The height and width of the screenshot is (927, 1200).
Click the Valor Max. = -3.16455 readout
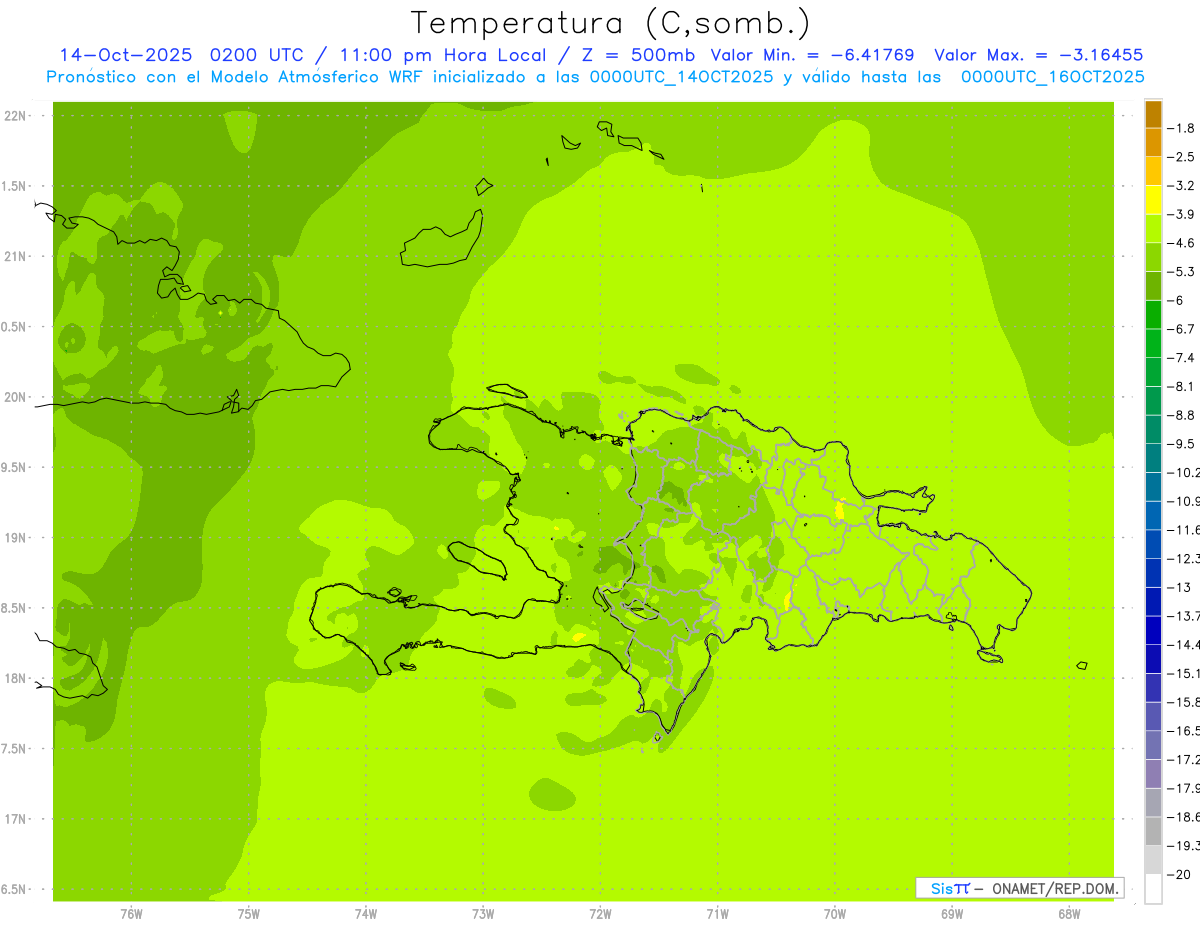pos(1038,55)
